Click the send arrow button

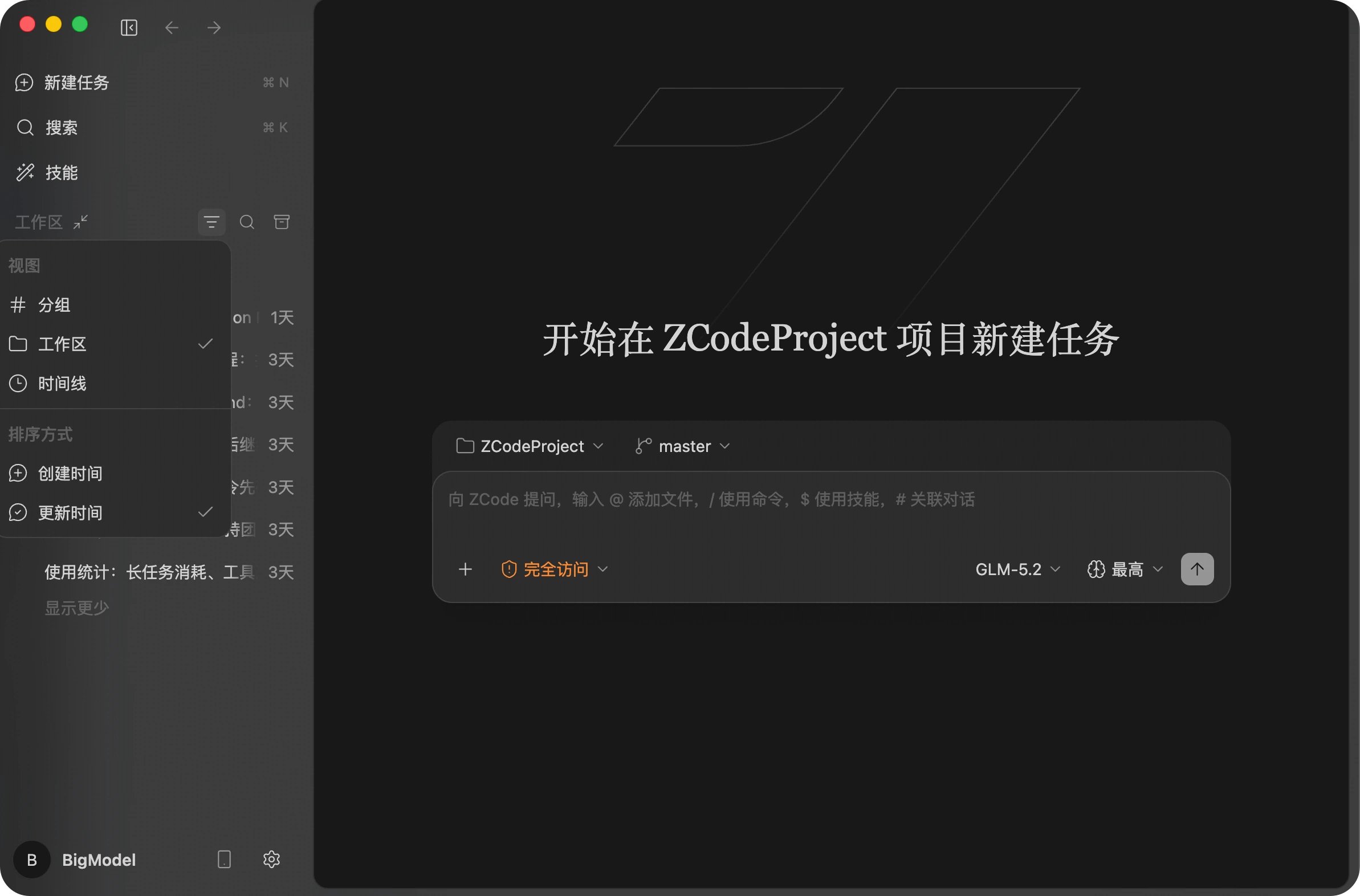tap(1197, 569)
